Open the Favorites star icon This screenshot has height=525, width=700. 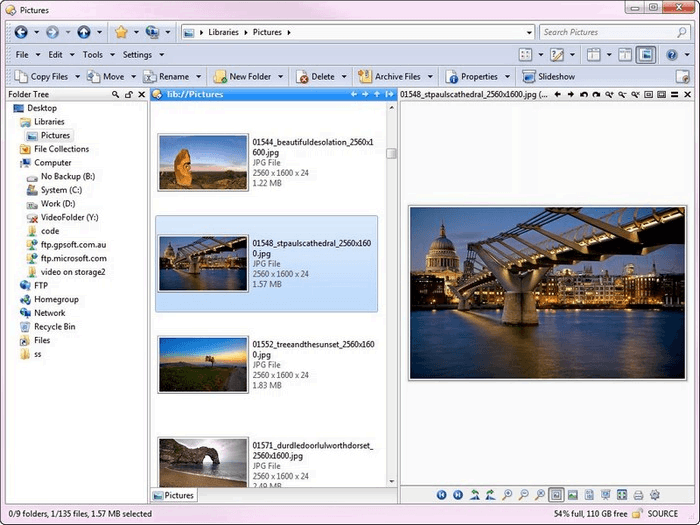[x=121, y=32]
